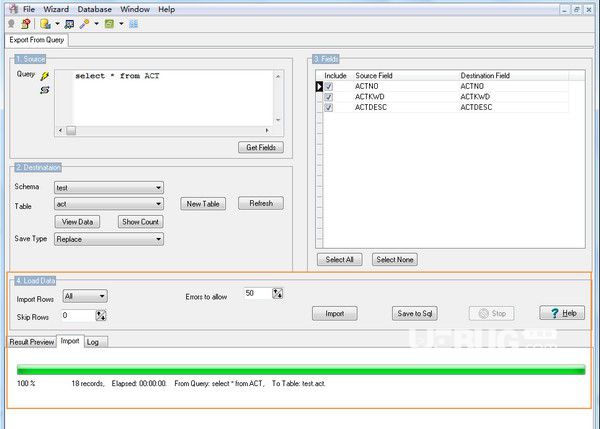Click the green import progress bar
The image size is (600, 429).
tap(301, 369)
